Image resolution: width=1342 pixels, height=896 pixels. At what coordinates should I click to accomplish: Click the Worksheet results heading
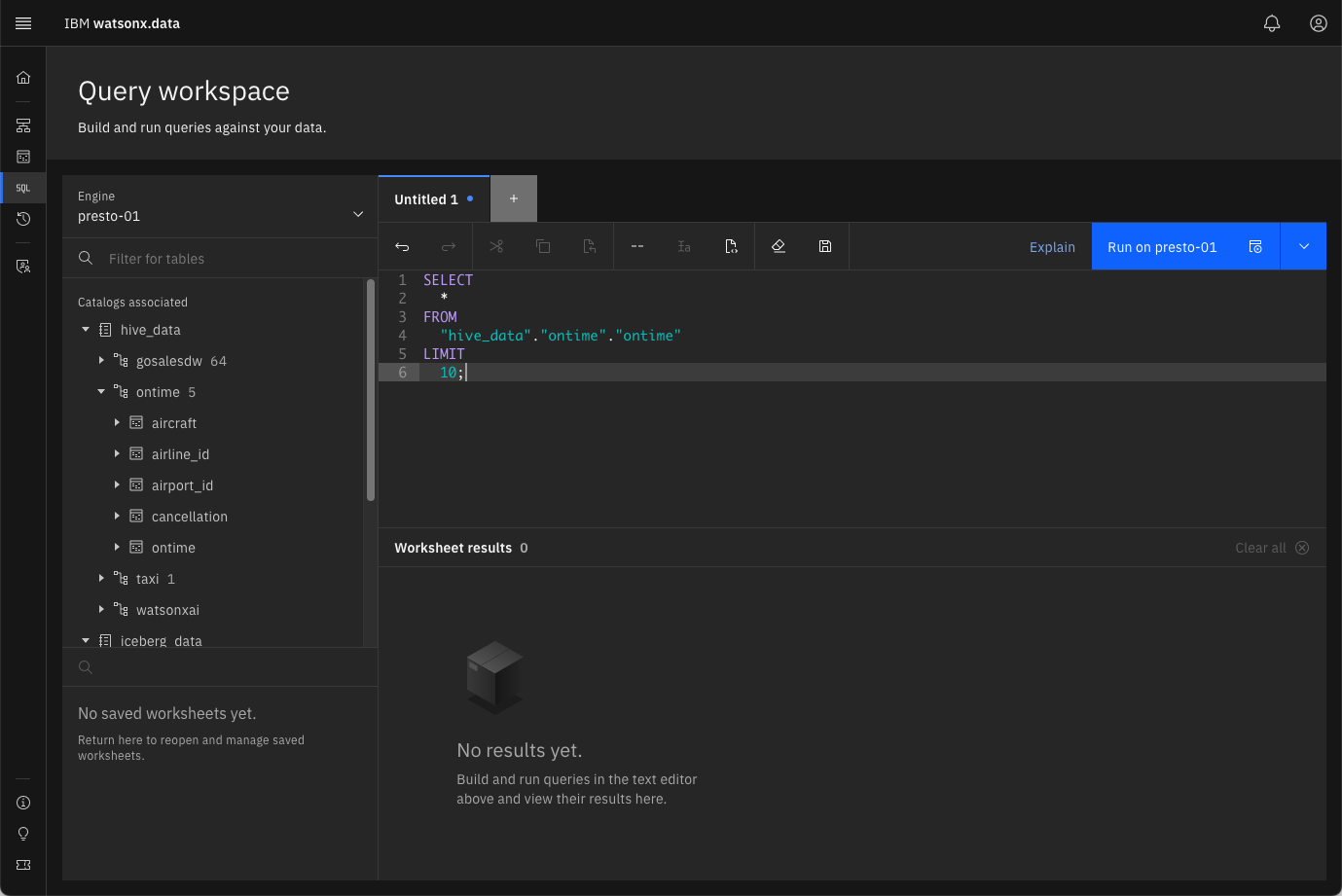453,548
